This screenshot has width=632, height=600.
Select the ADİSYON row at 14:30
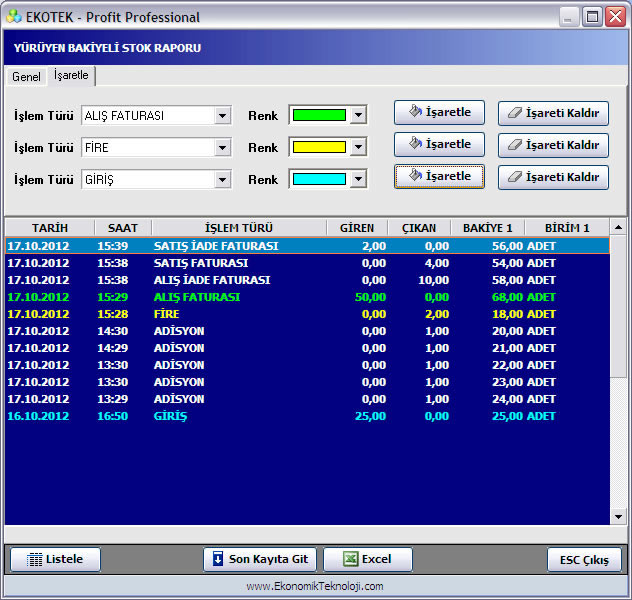point(308,331)
